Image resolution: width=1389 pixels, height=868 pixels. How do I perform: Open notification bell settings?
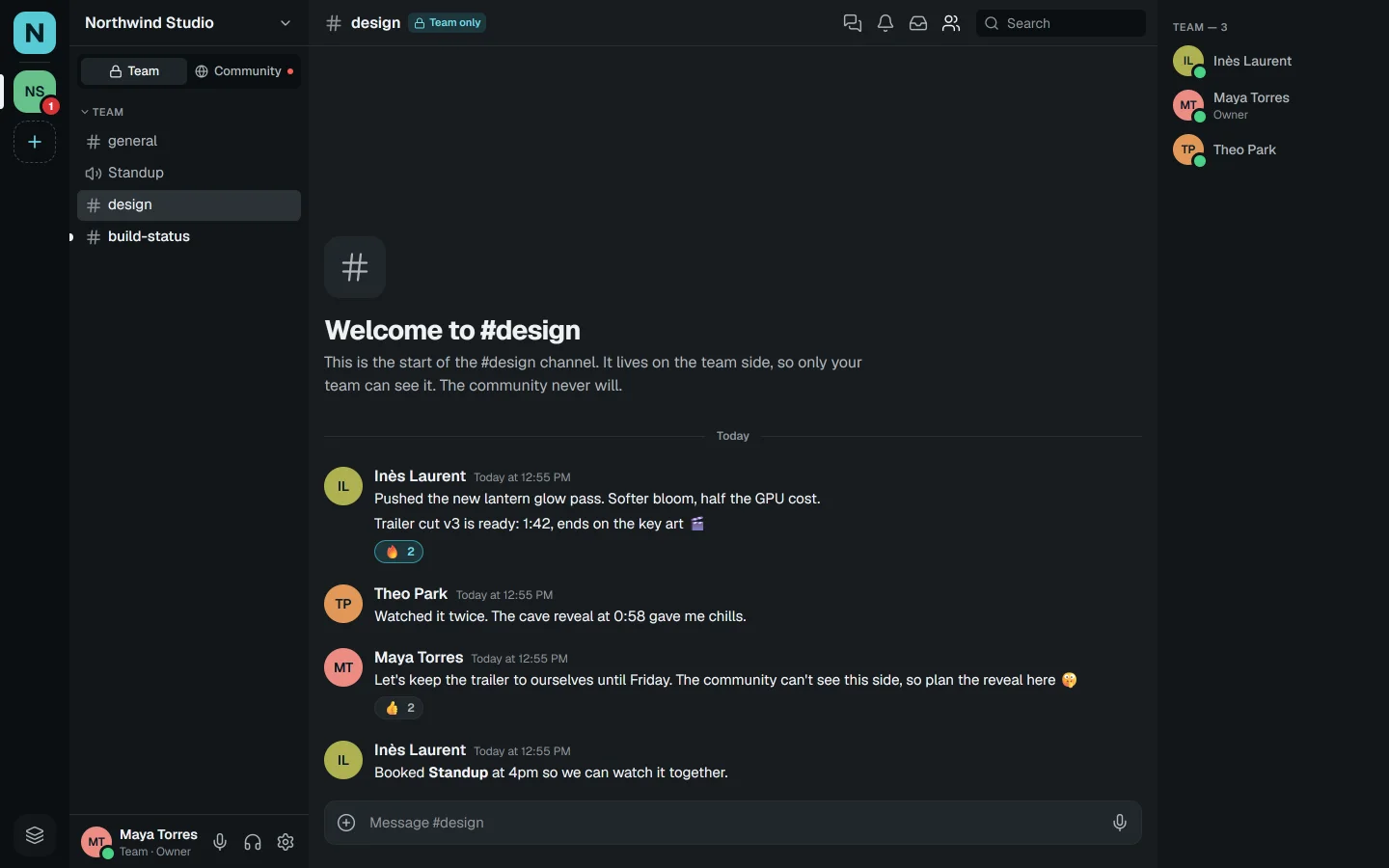[885, 23]
